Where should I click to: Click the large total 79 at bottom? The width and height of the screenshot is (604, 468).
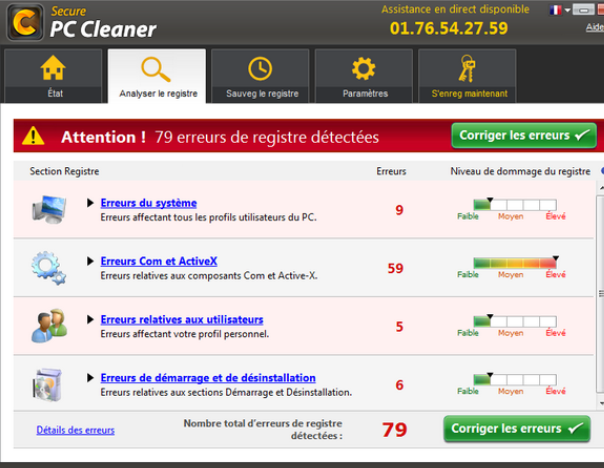click(395, 429)
